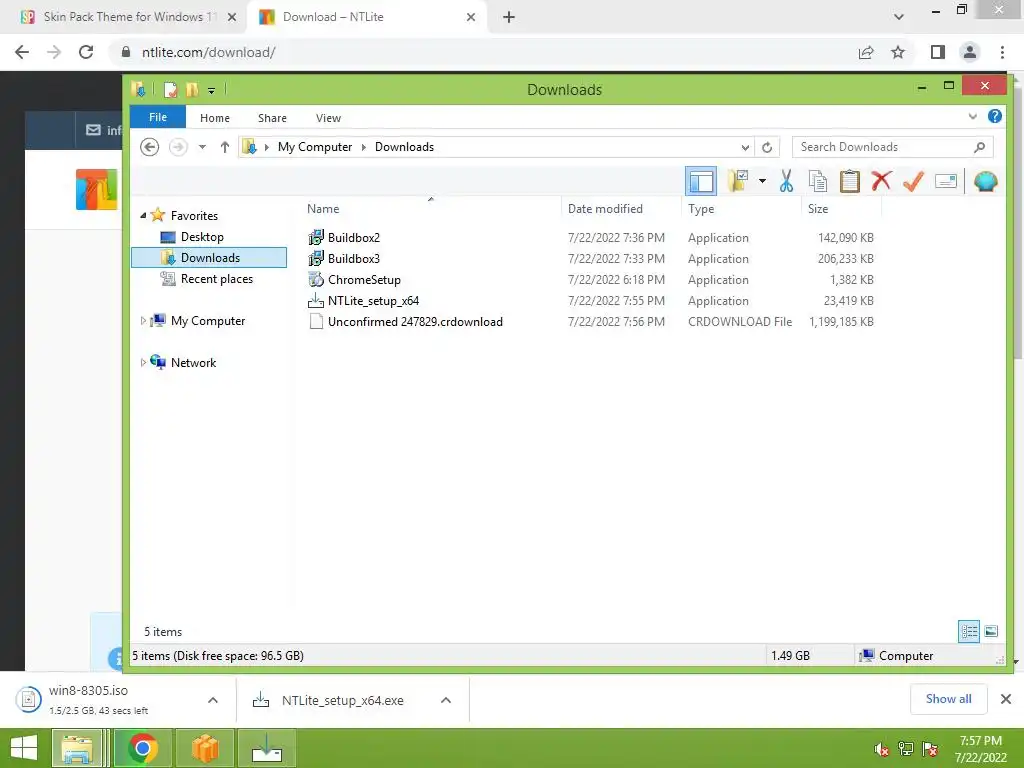Click Chrome address bar URL
This screenshot has height=768, width=1024.
(x=209, y=52)
